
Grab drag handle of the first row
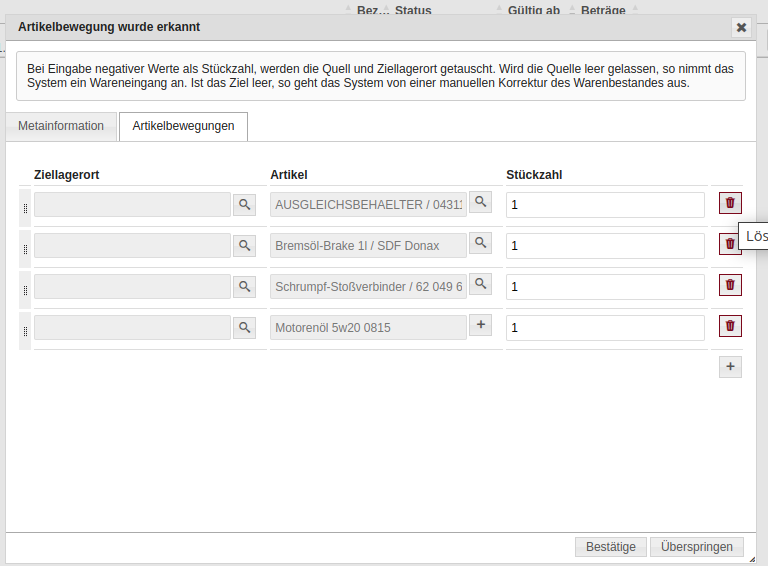[x=25, y=206]
